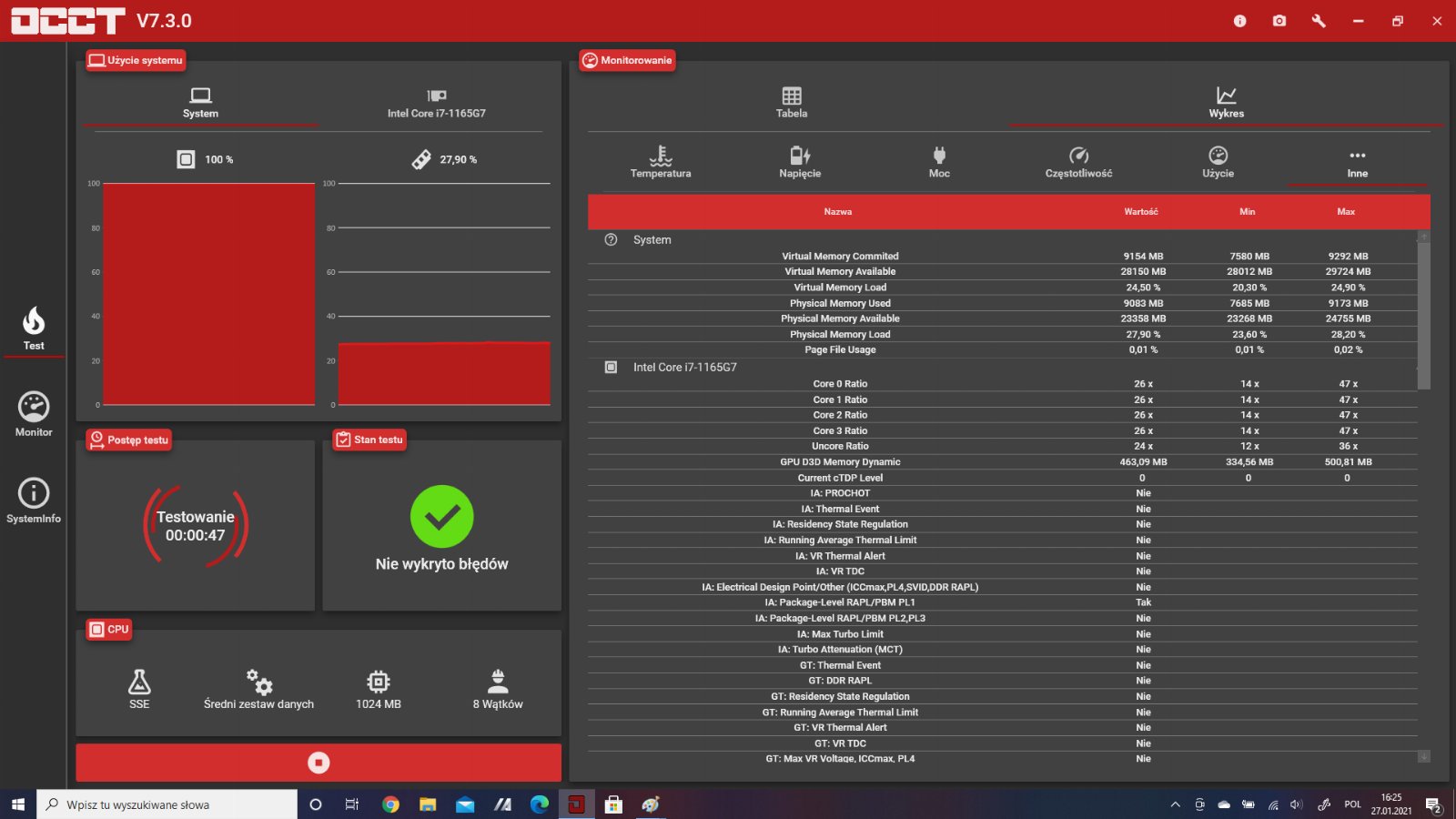The height and width of the screenshot is (819, 1456).
Task: Click the Stan testu panel label
Action: [369, 440]
